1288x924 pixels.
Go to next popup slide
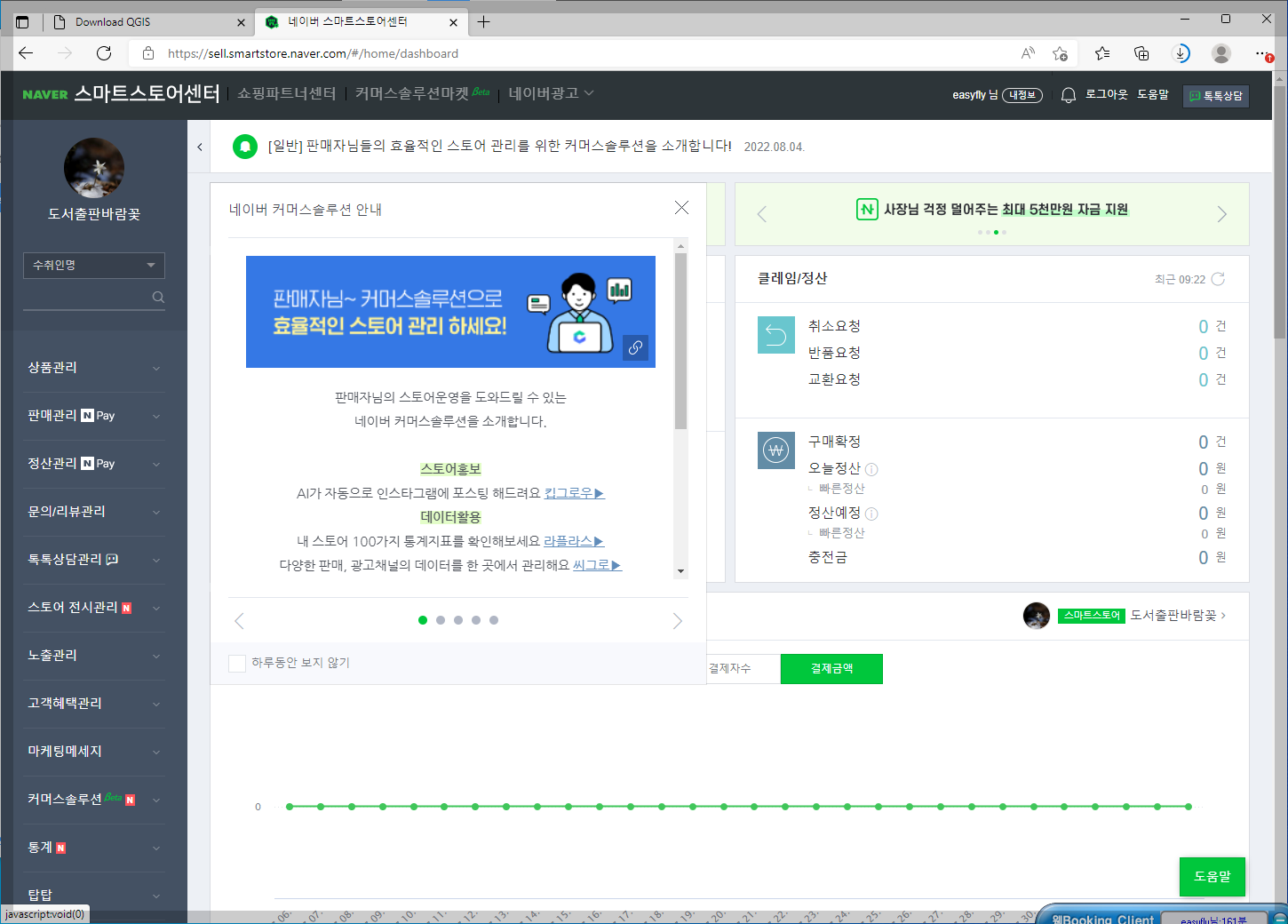pos(678,620)
